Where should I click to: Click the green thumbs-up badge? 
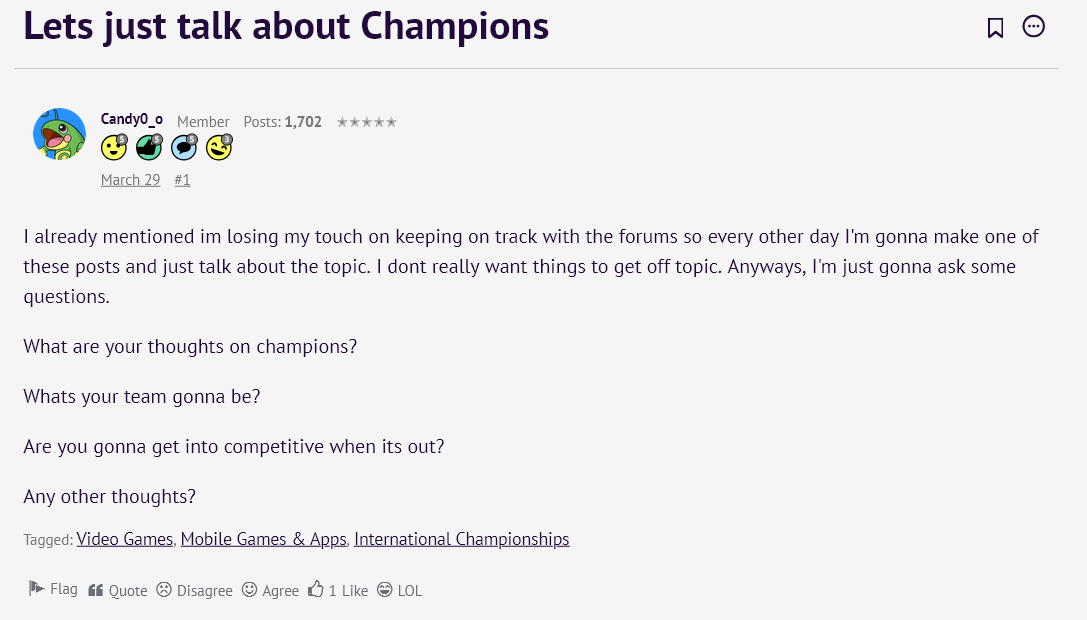click(149, 148)
